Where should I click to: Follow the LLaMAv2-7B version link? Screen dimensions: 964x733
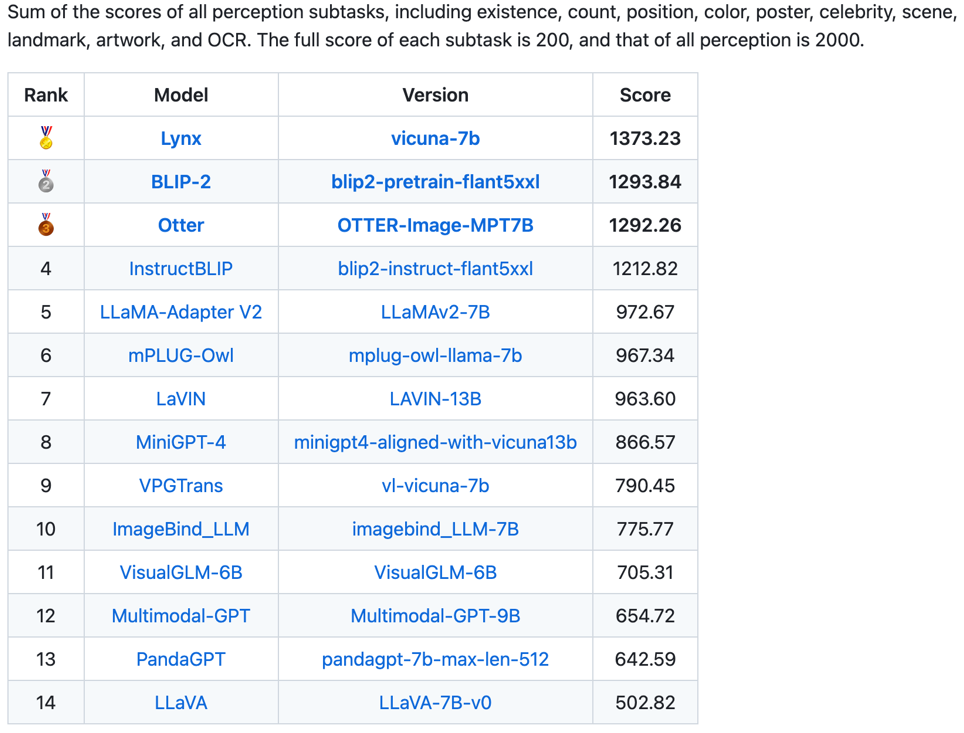(x=435, y=312)
